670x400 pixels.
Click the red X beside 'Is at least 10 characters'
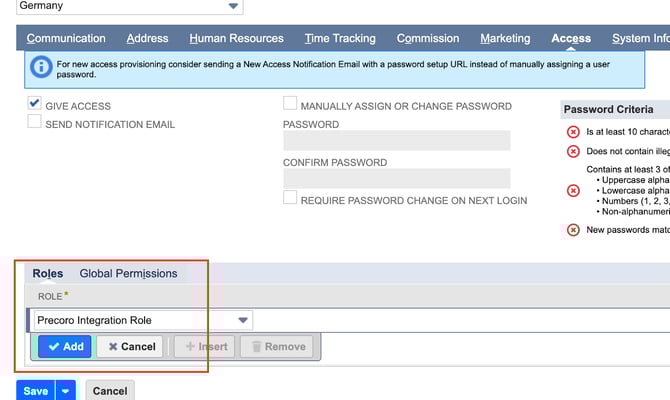point(573,131)
